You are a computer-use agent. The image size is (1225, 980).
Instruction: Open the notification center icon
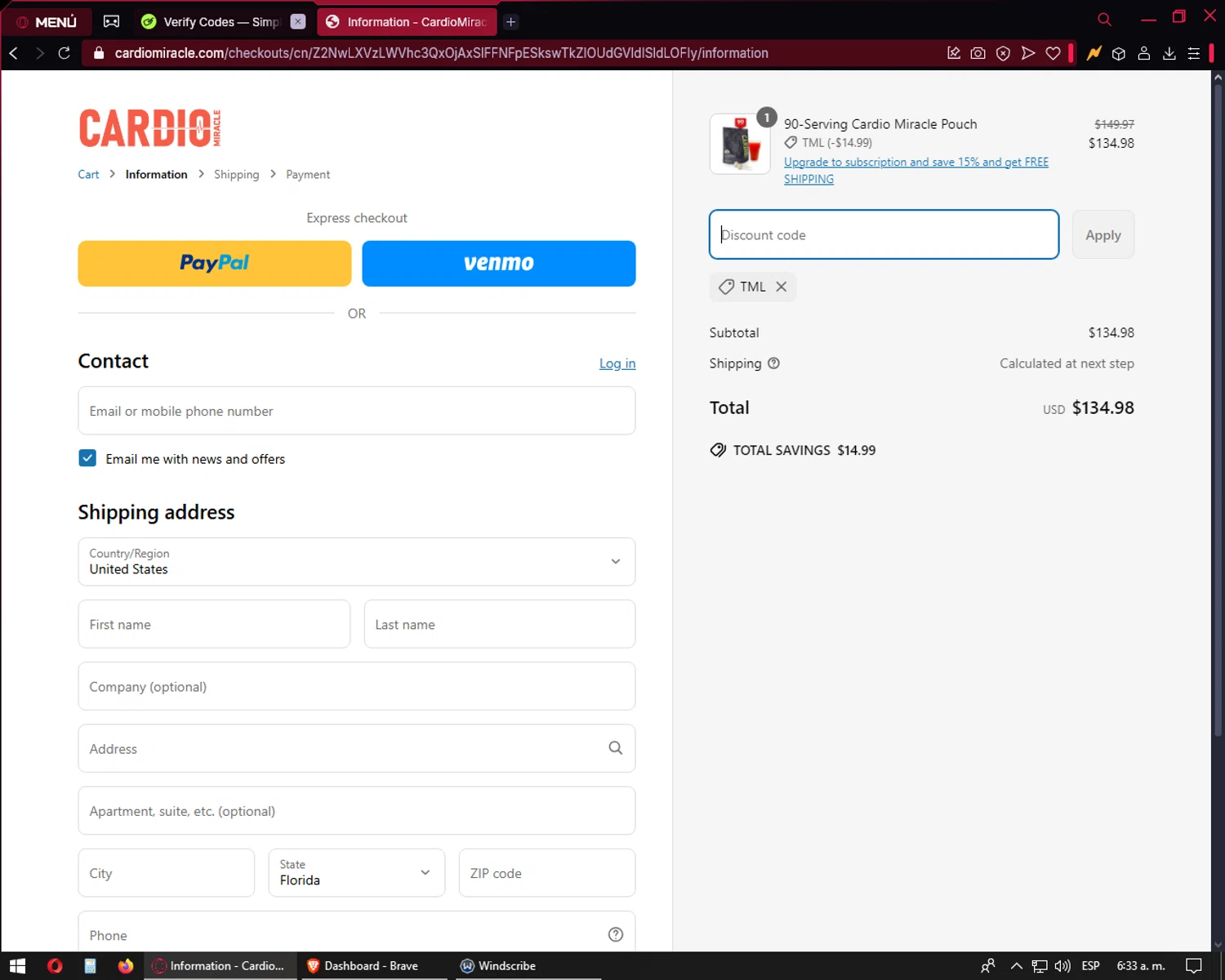1194,966
